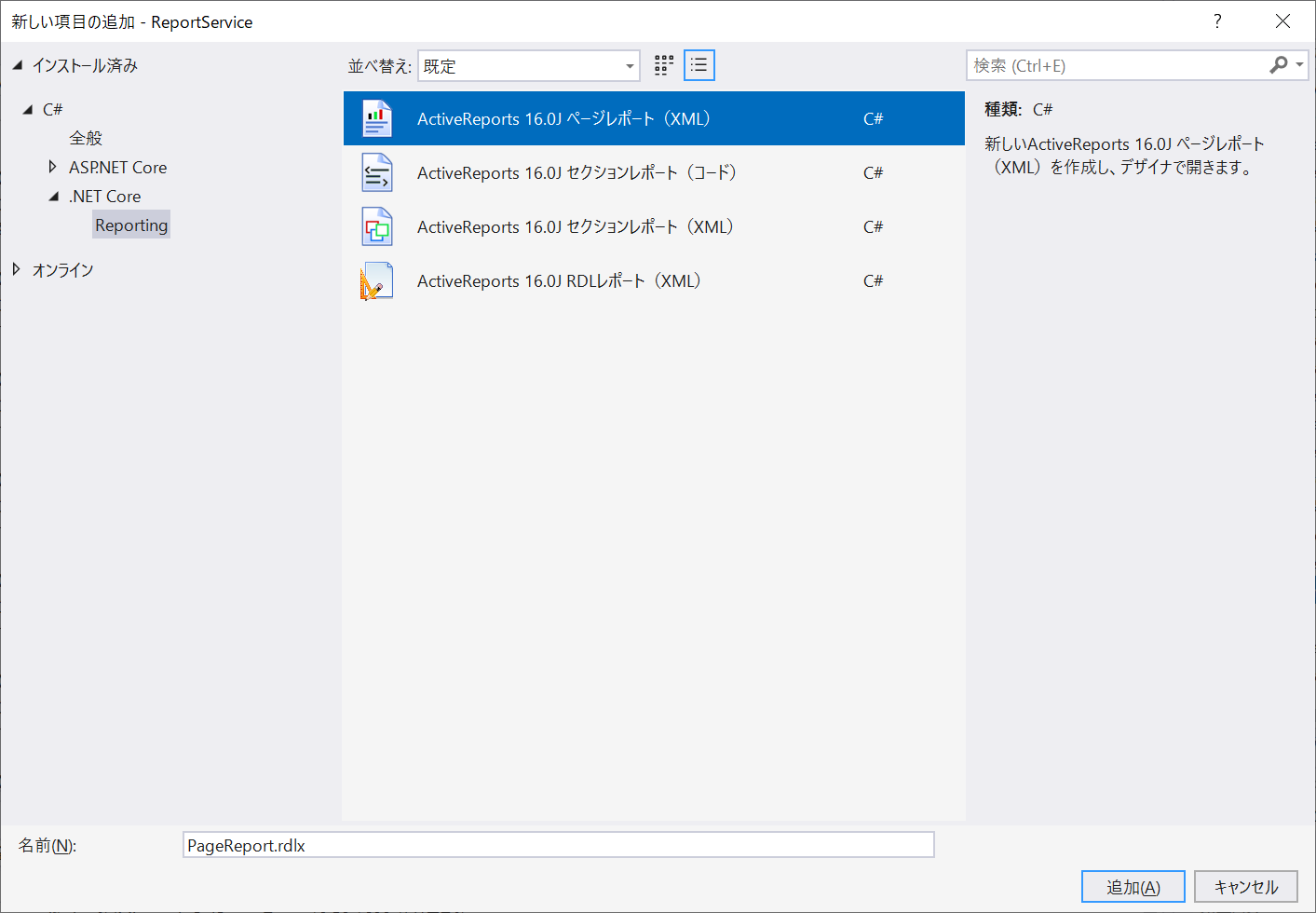Select the C# category label
Viewport: 1316px width, 913px height.
click(x=53, y=110)
